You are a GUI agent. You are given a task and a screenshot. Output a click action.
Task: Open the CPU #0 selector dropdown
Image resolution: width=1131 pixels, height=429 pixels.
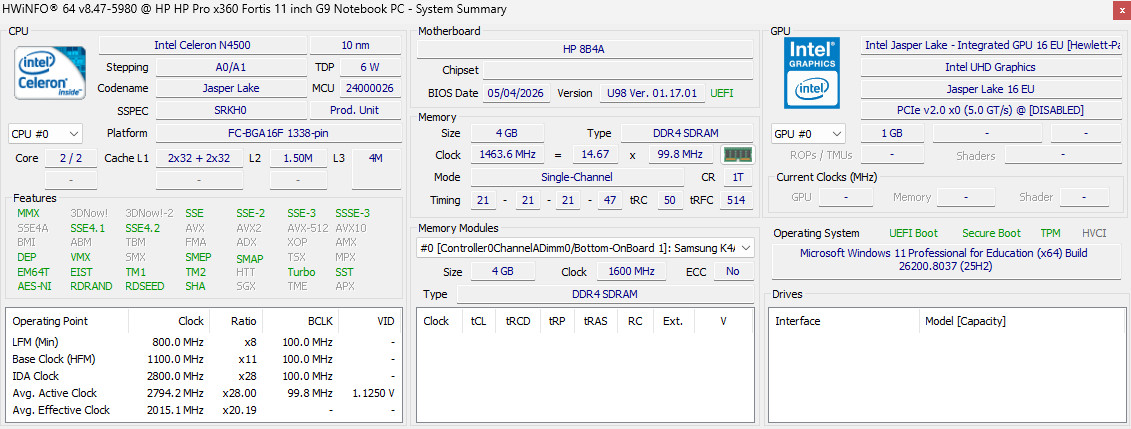(x=45, y=133)
